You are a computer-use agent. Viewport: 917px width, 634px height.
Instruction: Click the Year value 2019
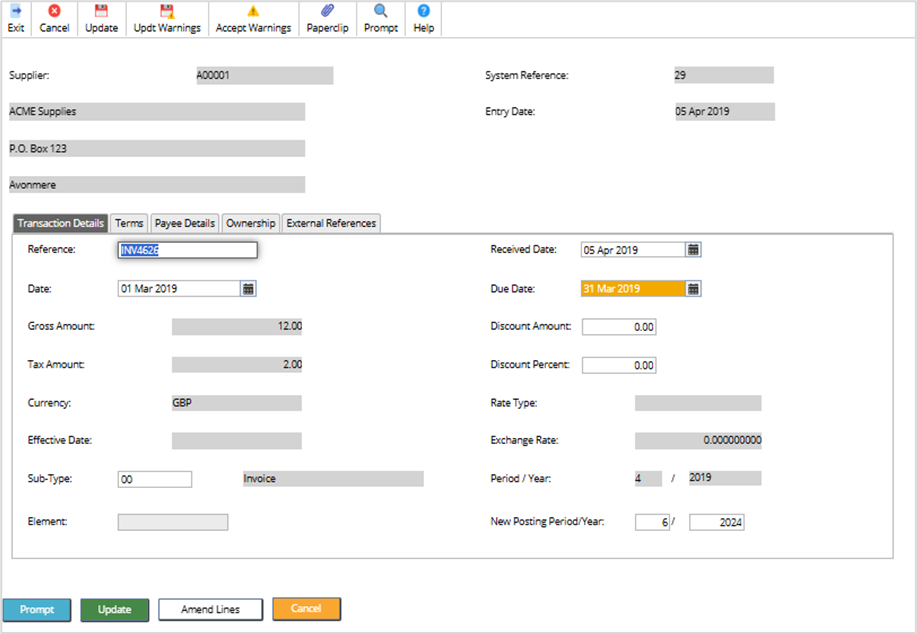[725, 478]
